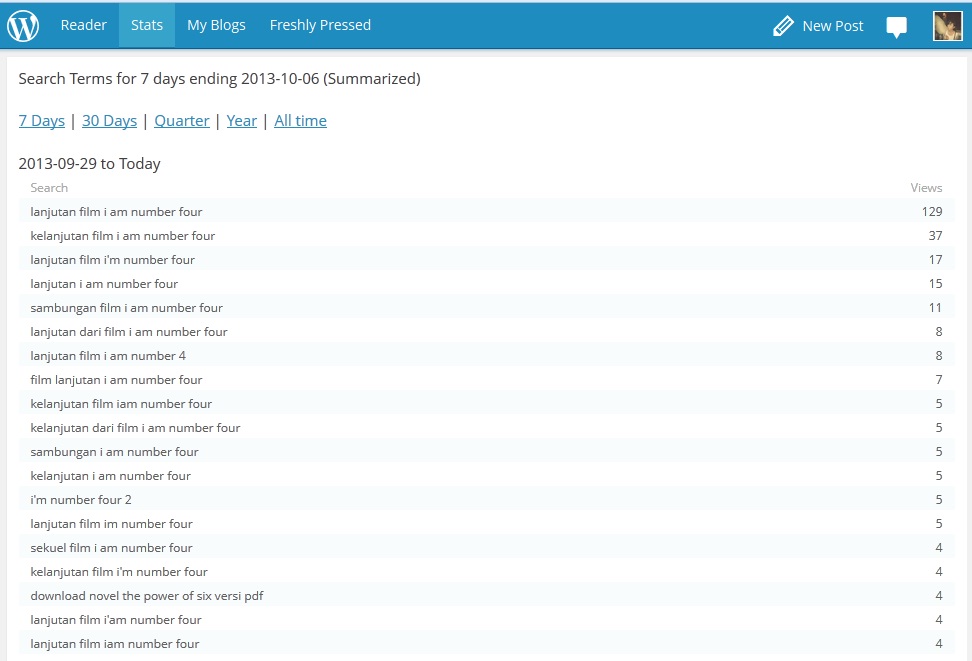Select the Quarter time range

tap(182, 121)
